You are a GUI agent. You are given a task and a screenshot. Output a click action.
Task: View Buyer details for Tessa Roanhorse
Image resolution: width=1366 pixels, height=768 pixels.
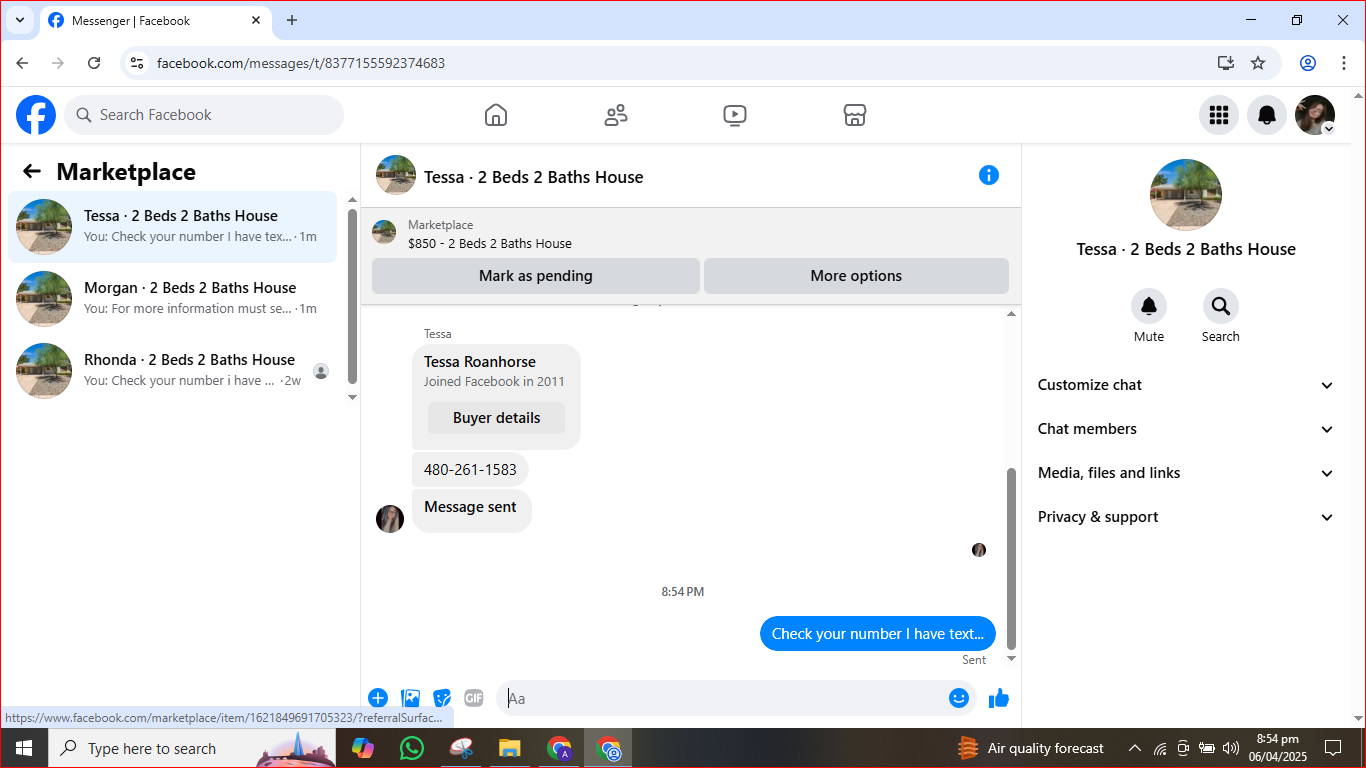[x=496, y=418]
